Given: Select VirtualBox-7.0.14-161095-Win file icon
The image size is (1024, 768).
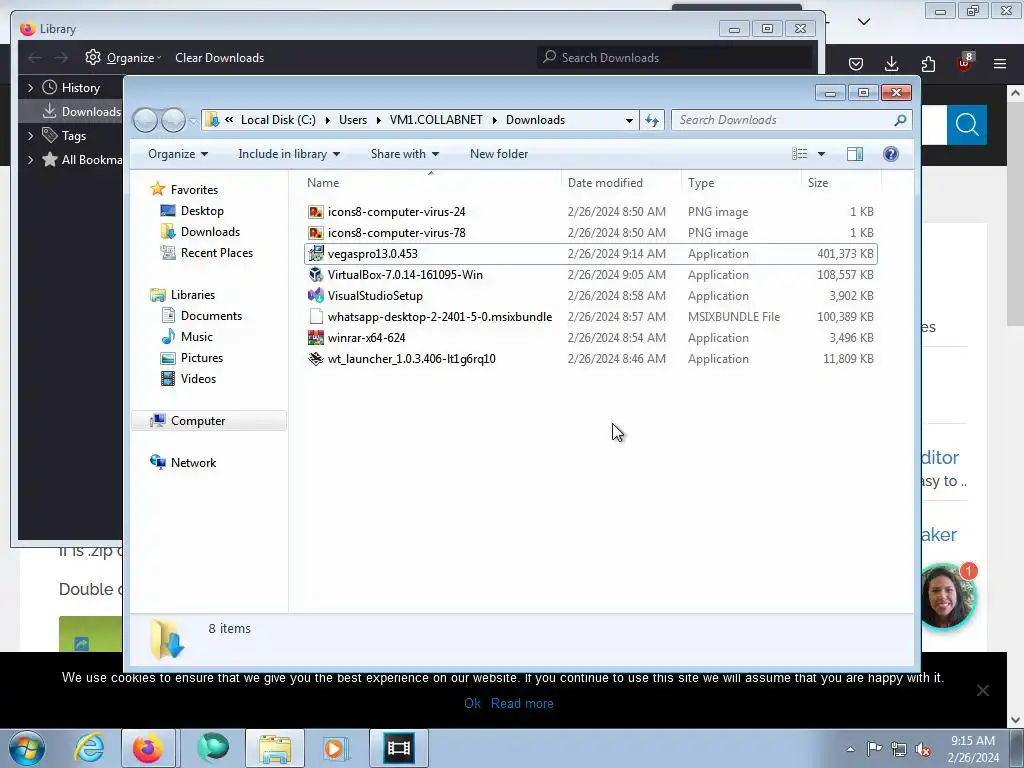Looking at the screenshot, I should 316,275.
